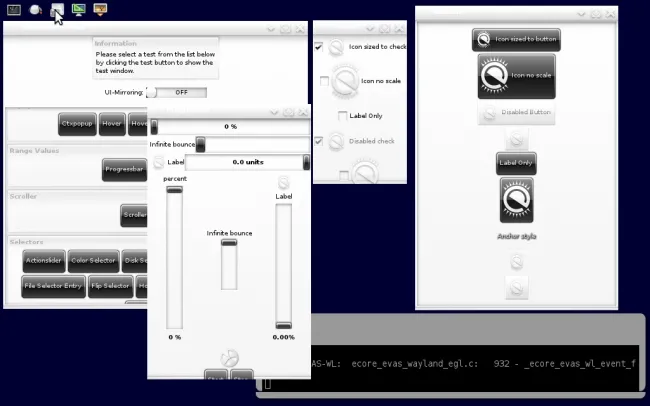Click the vertical 'Infinite bounce' progress bar

click(x=229, y=264)
